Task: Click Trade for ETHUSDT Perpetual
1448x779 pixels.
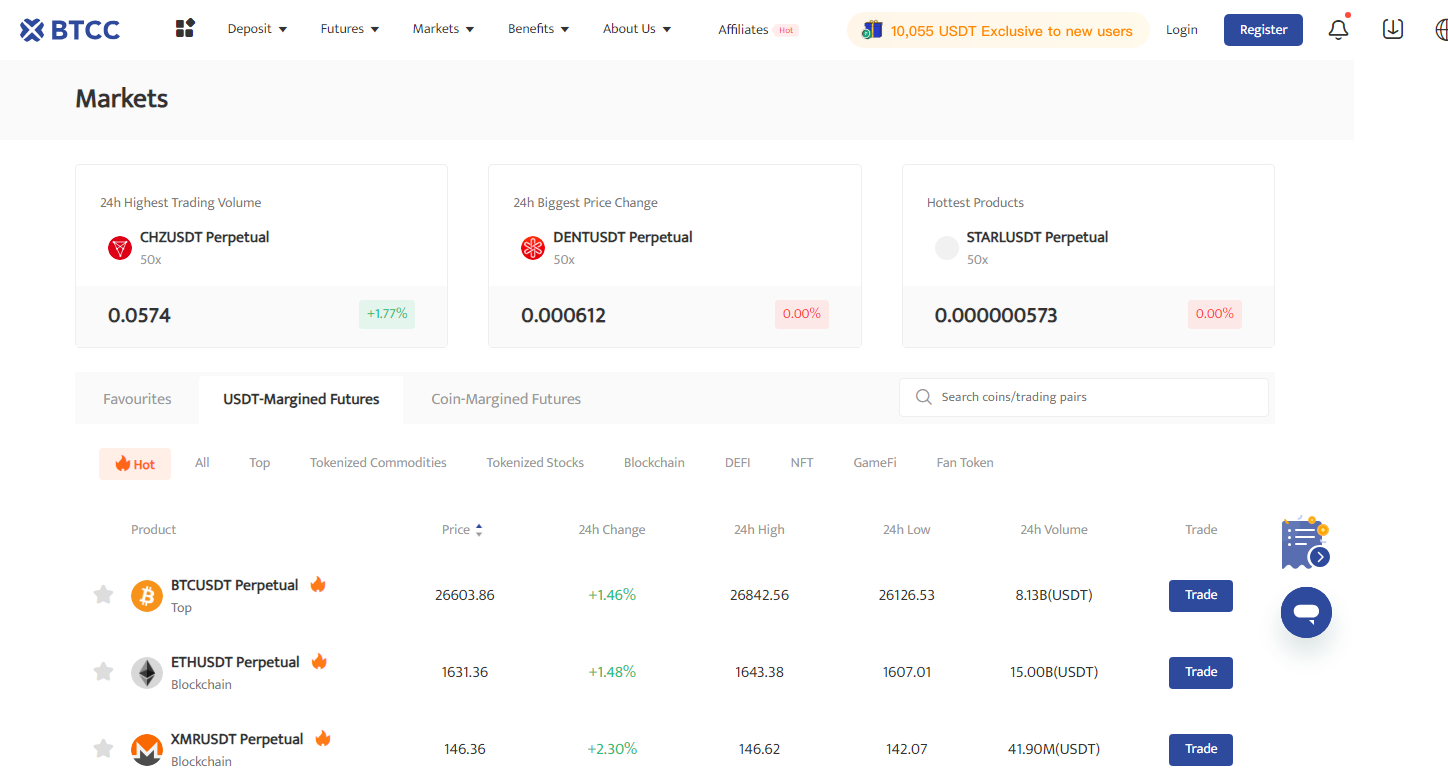Action: 1201,673
